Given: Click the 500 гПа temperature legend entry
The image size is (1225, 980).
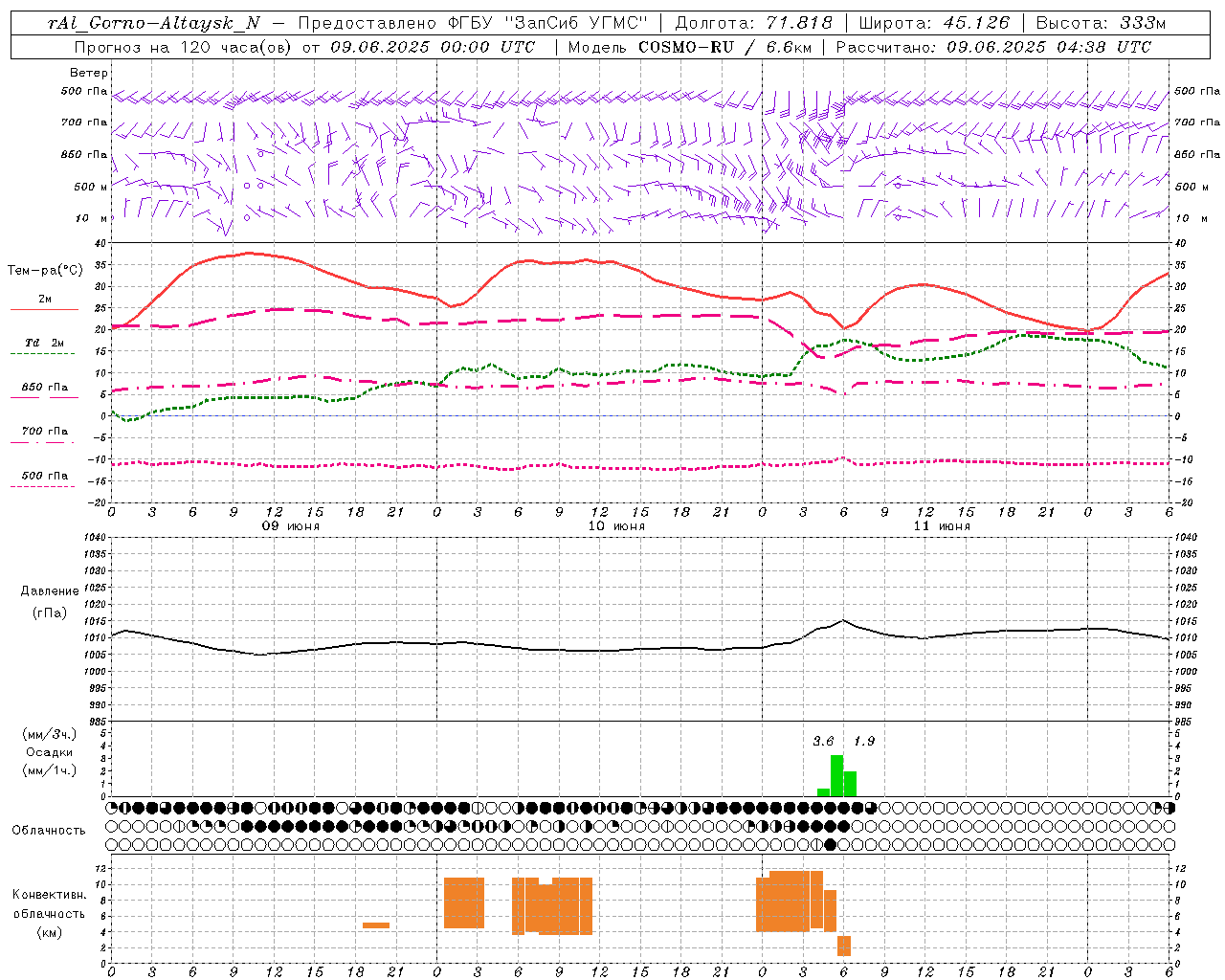Looking at the screenshot, I should [x=44, y=476].
